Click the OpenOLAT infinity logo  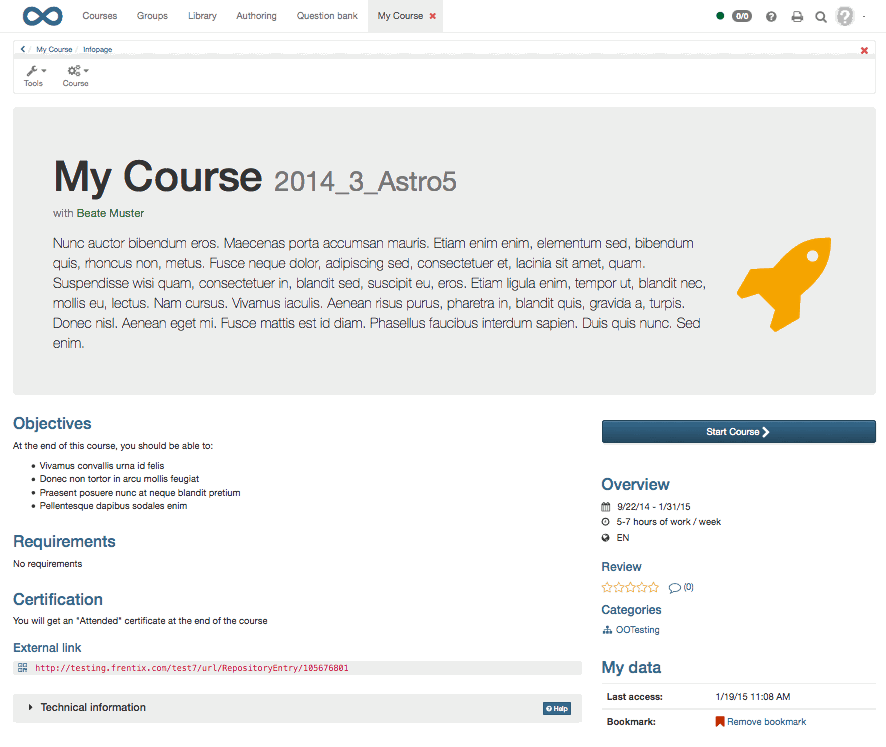coord(42,16)
